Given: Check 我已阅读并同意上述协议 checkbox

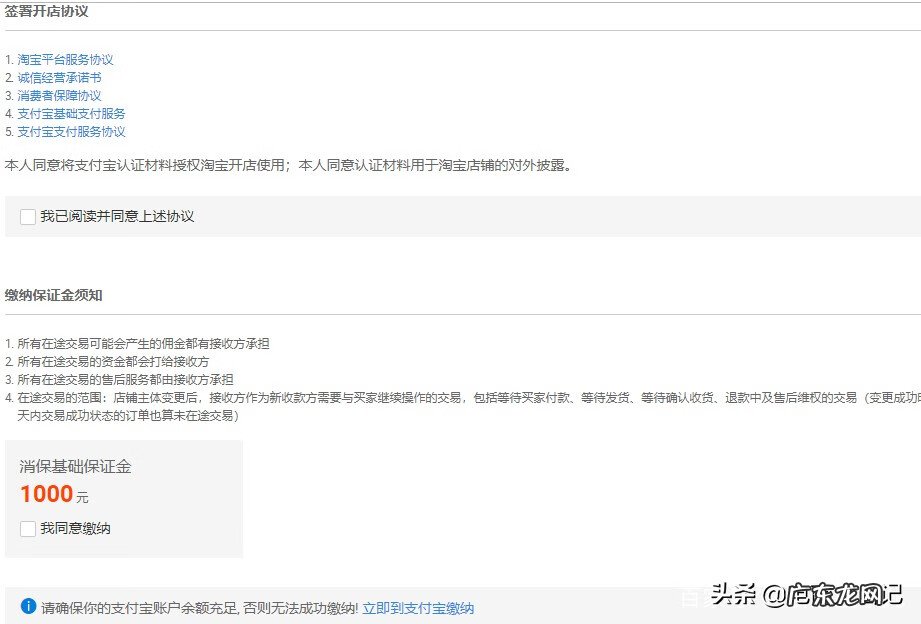Looking at the screenshot, I should (27, 216).
